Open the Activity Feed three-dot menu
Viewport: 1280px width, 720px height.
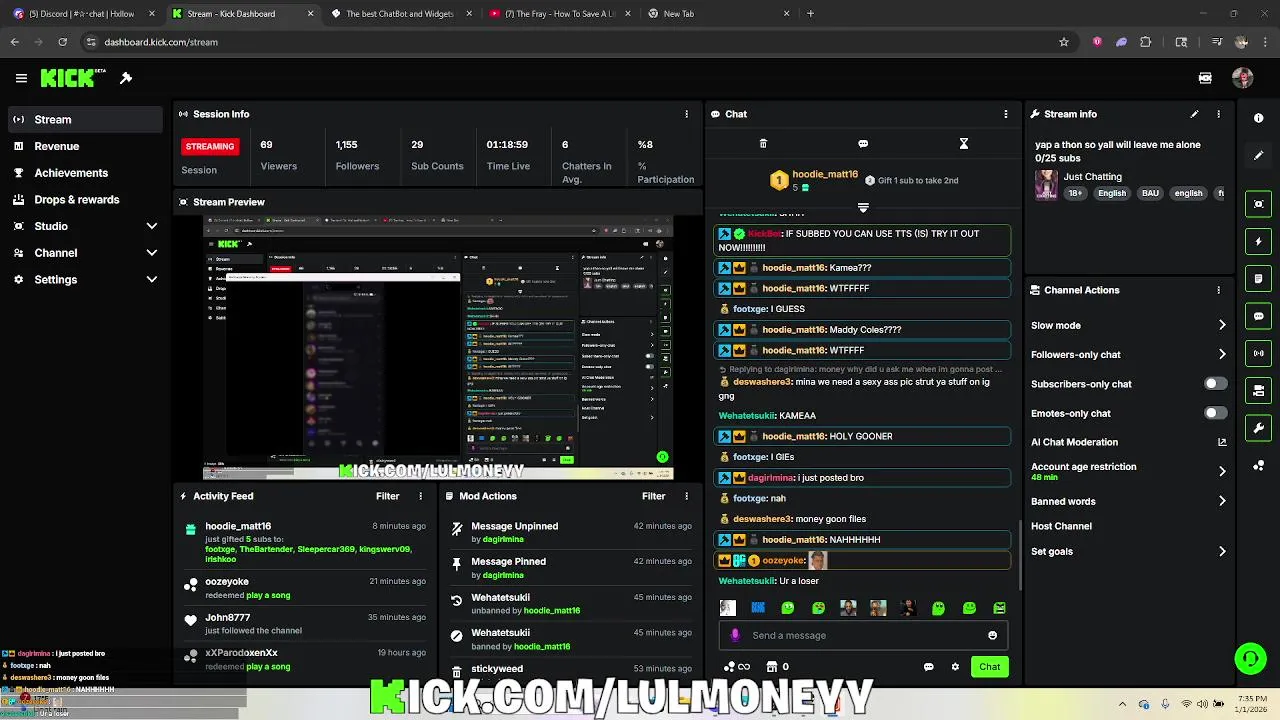(x=420, y=496)
